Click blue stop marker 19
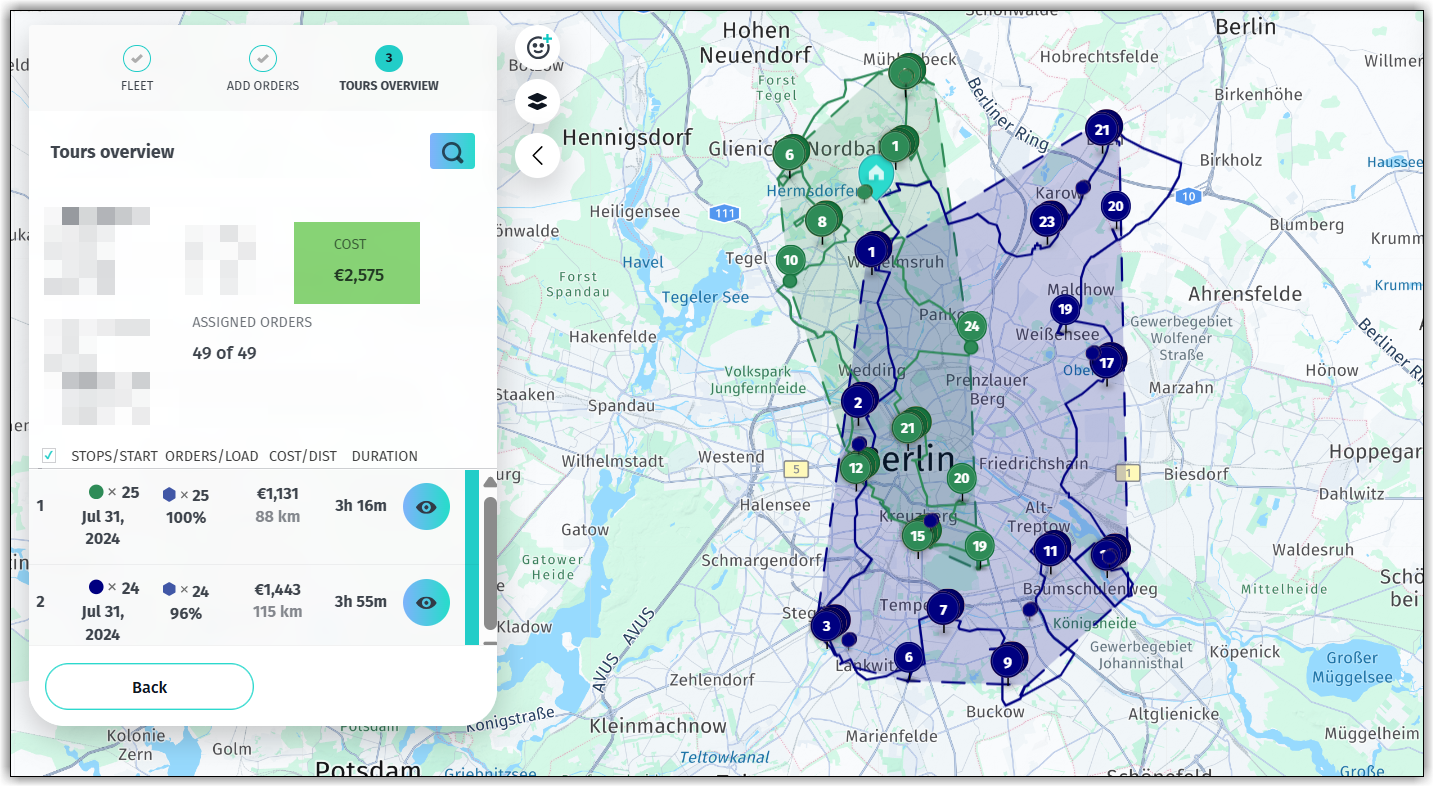This screenshot has height=787, width=1434. point(1065,309)
